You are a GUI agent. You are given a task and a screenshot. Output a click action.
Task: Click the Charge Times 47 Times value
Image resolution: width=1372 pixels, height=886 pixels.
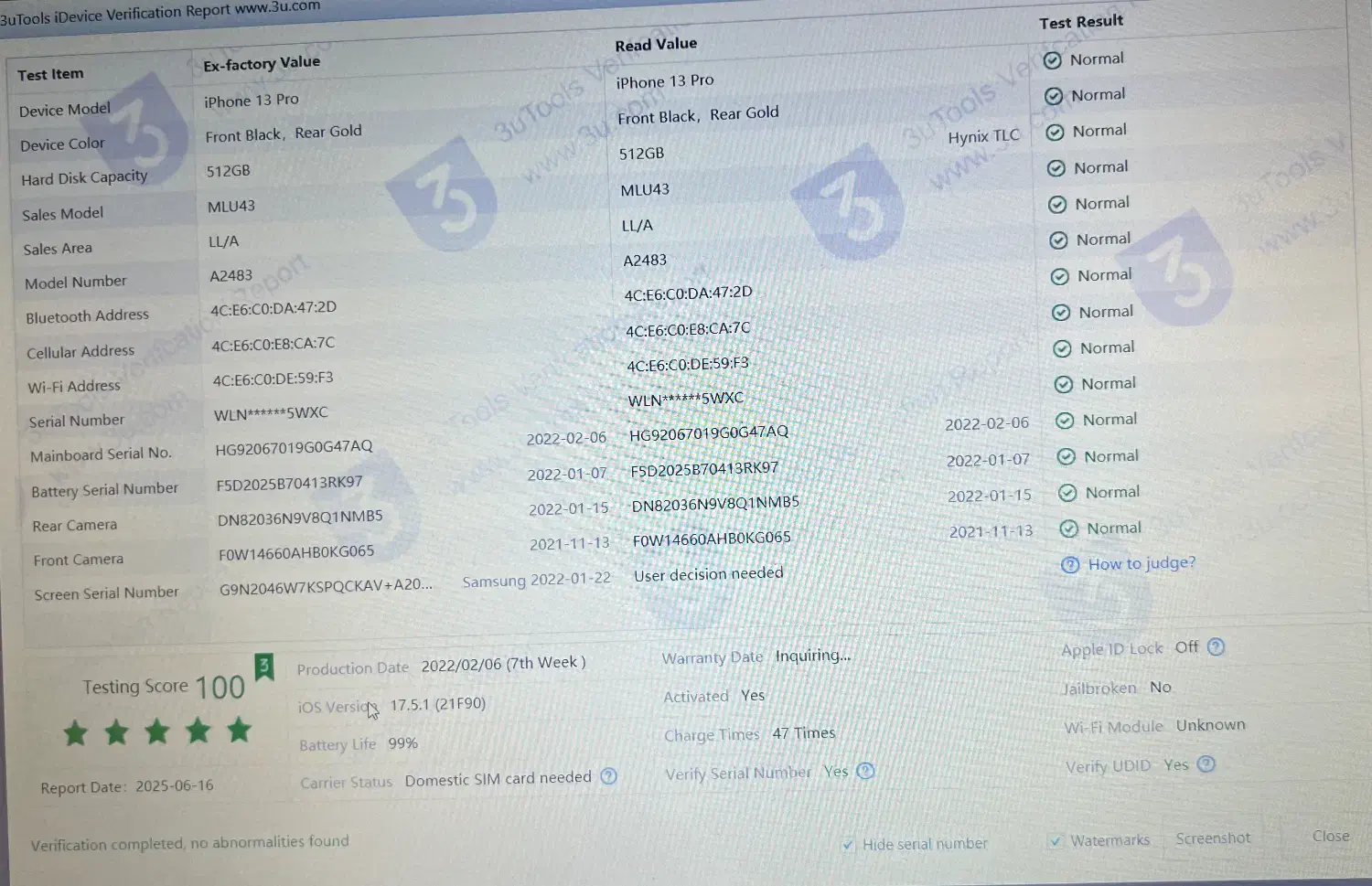click(804, 733)
